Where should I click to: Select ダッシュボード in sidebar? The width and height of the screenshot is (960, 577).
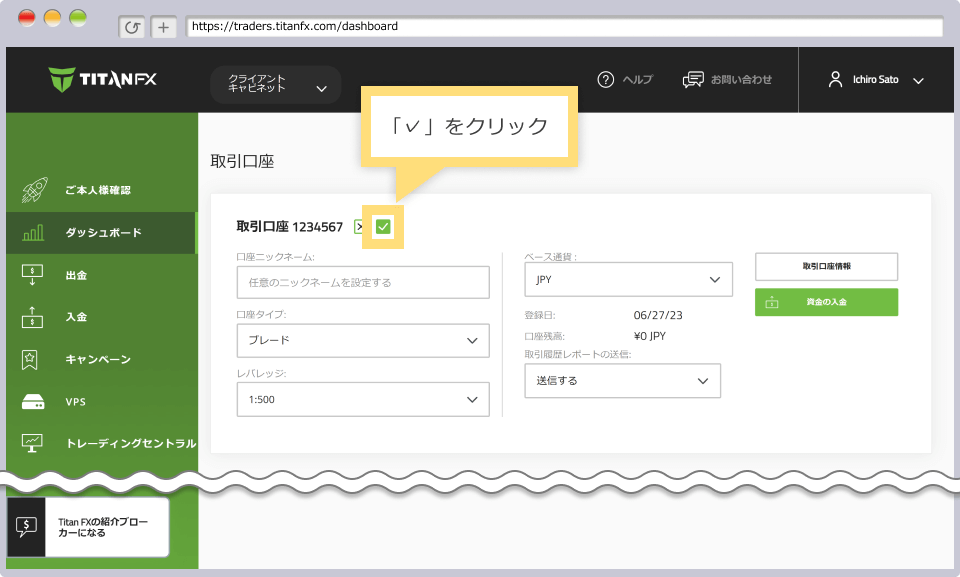(x=103, y=233)
